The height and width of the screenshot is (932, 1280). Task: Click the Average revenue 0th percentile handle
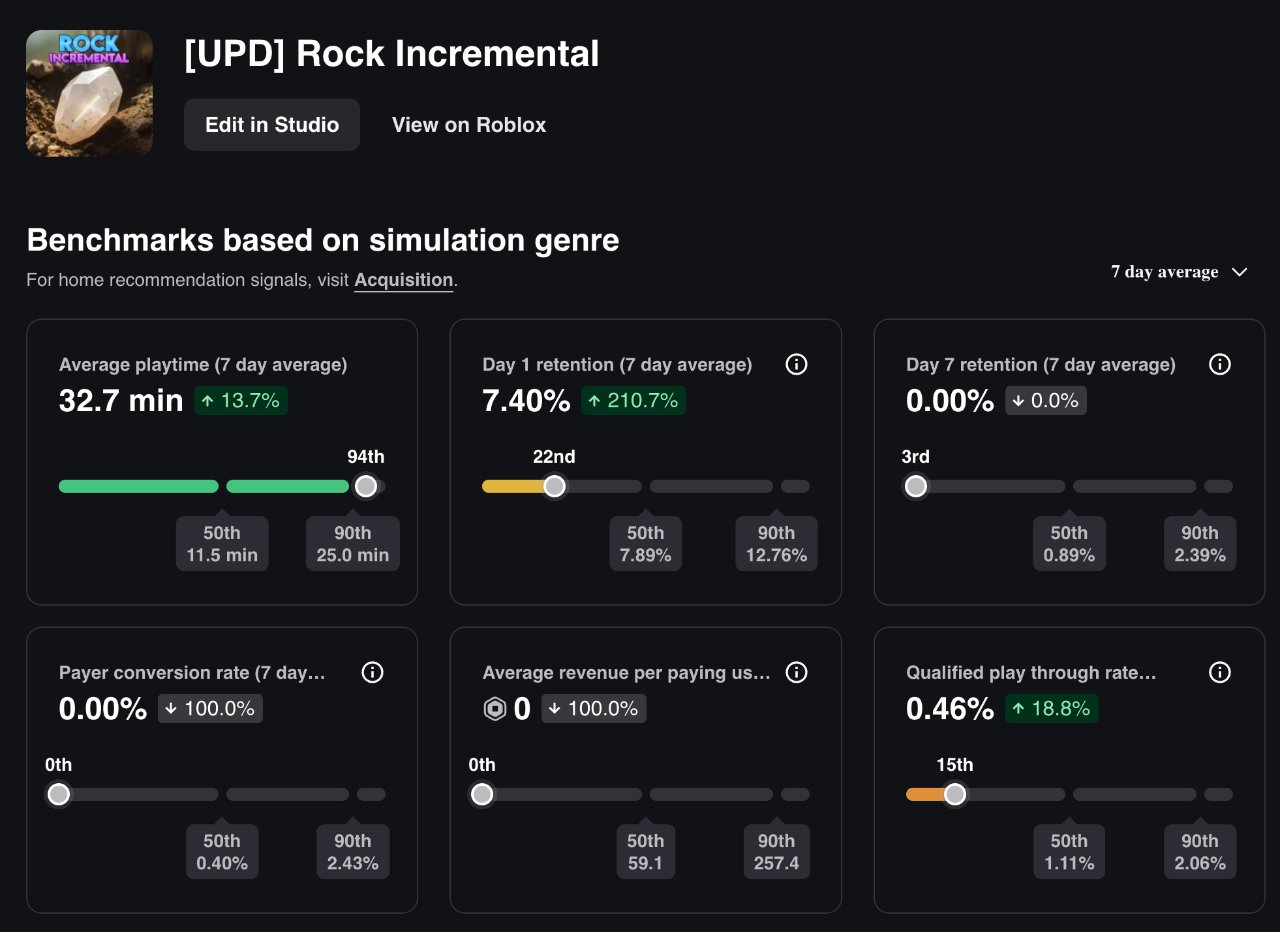tap(482, 794)
